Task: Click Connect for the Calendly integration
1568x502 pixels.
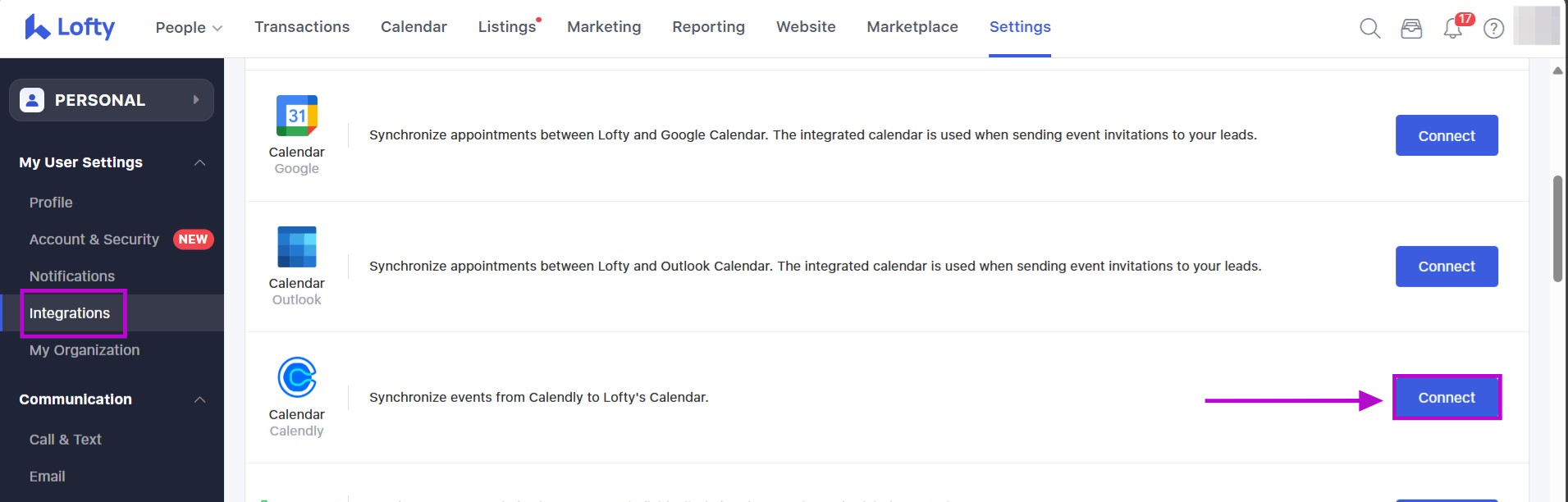Action: [x=1446, y=397]
